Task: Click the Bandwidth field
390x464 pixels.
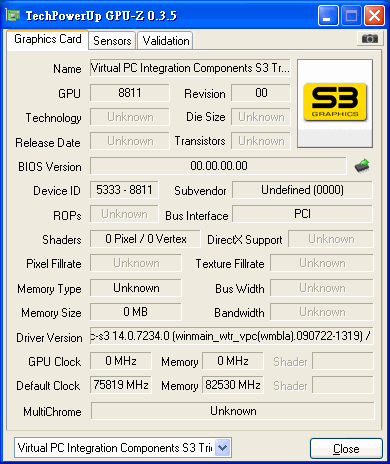Action: tap(322, 312)
